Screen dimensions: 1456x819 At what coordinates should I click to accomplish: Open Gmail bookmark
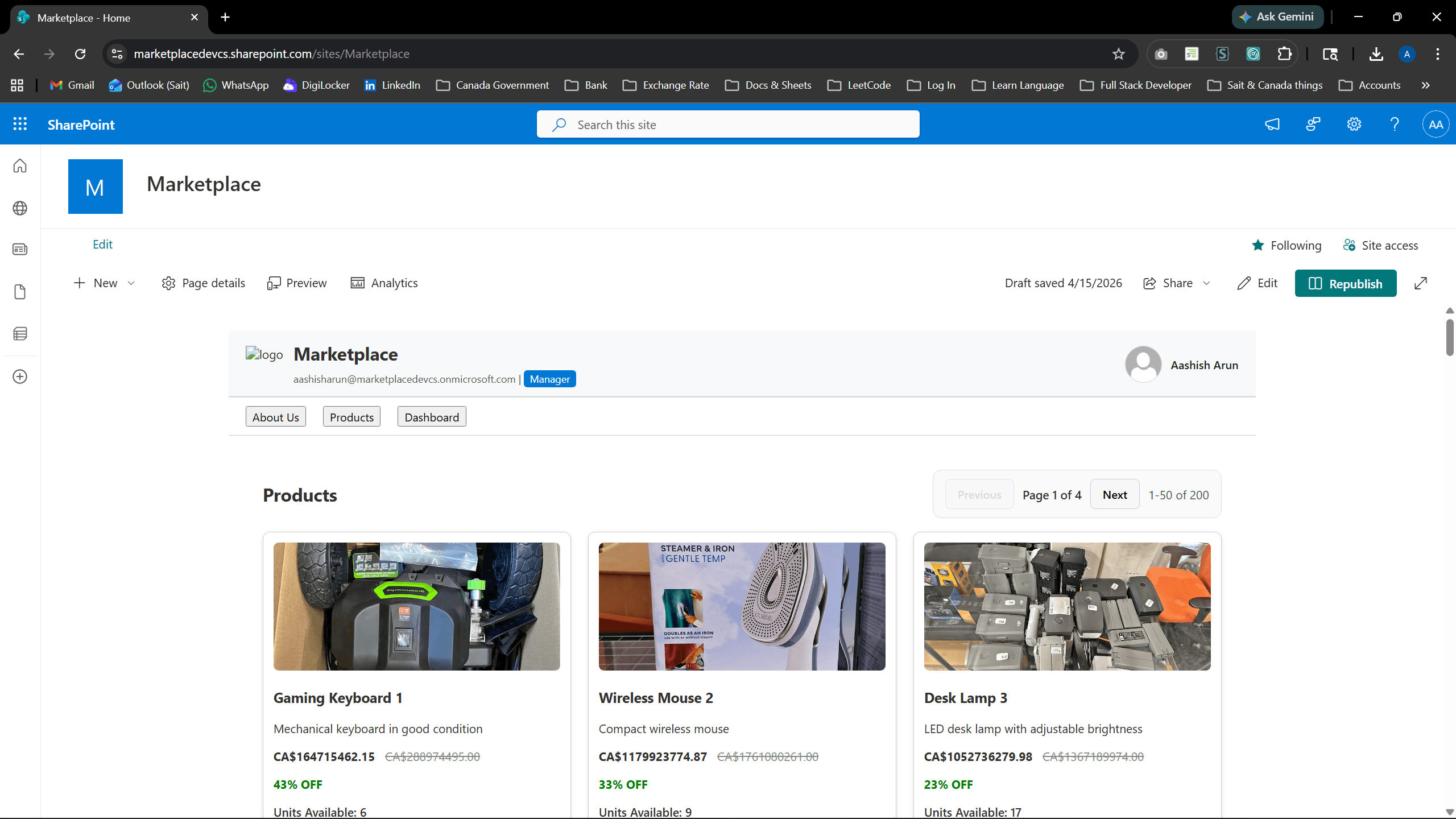pos(72,85)
